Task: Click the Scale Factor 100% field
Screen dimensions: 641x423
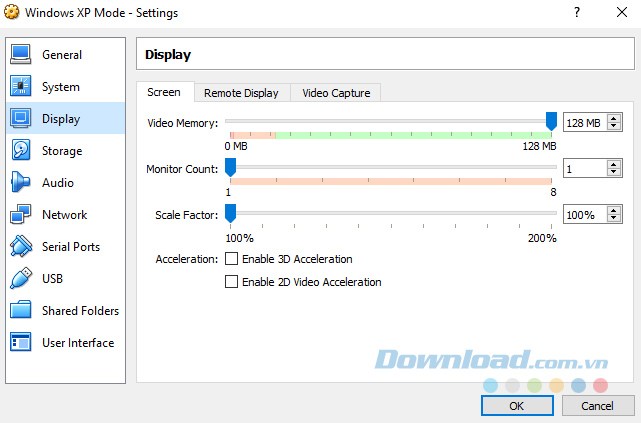Action: click(x=585, y=215)
